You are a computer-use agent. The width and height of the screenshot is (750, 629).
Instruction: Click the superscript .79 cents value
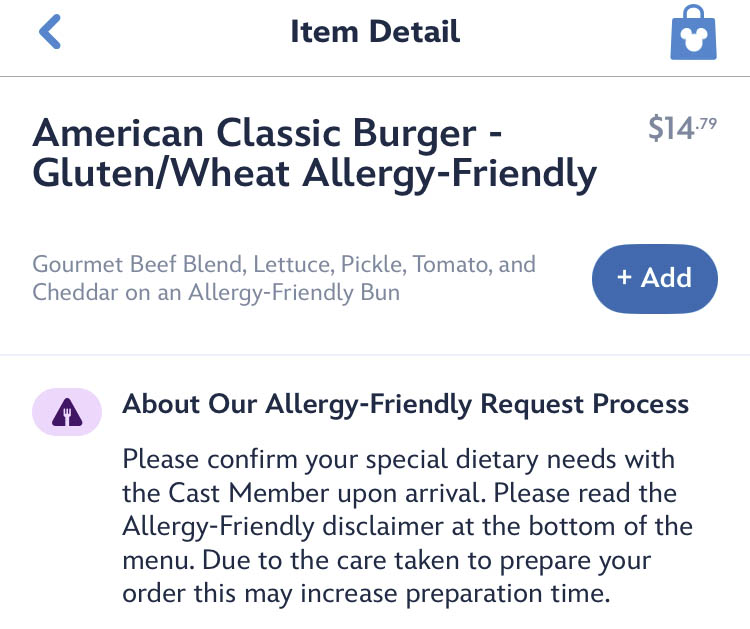[705, 122]
